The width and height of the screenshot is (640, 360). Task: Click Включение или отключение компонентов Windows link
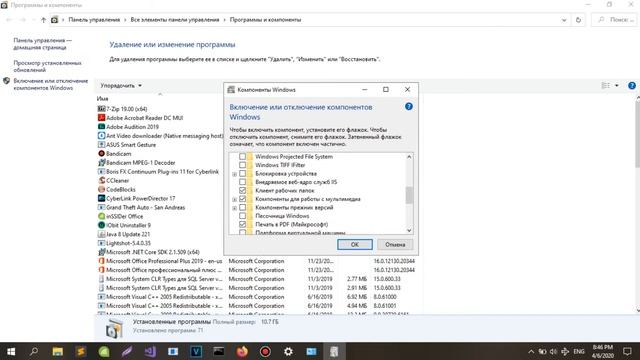tap(51, 84)
